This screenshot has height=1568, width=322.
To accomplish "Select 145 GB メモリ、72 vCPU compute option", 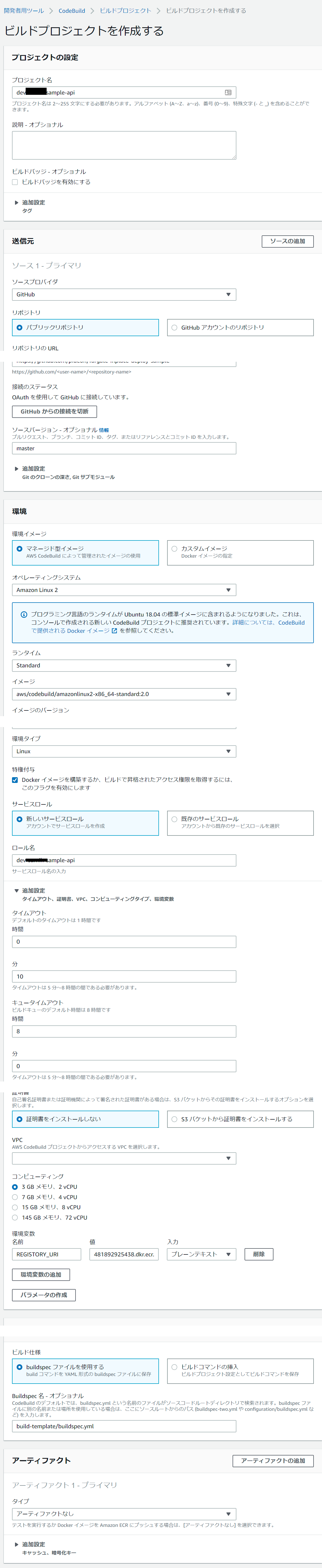I will (15, 1218).
